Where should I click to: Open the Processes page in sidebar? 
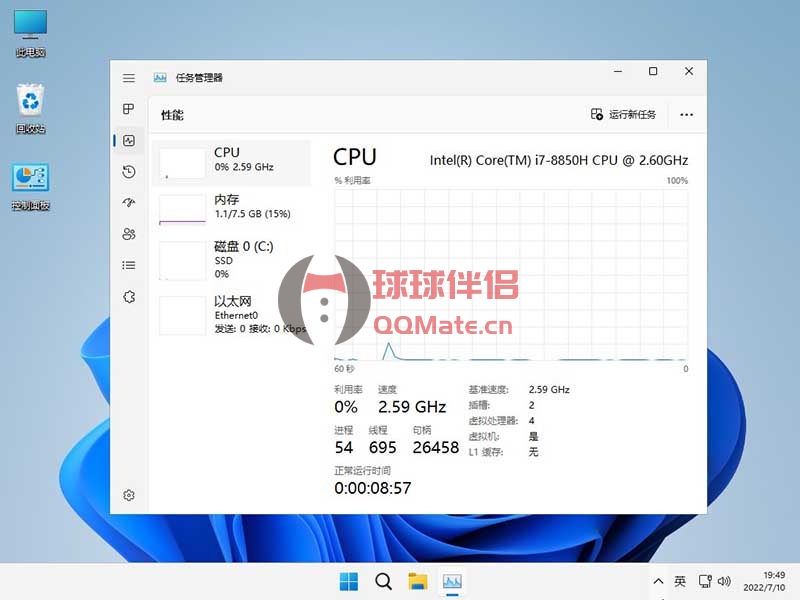(129, 109)
